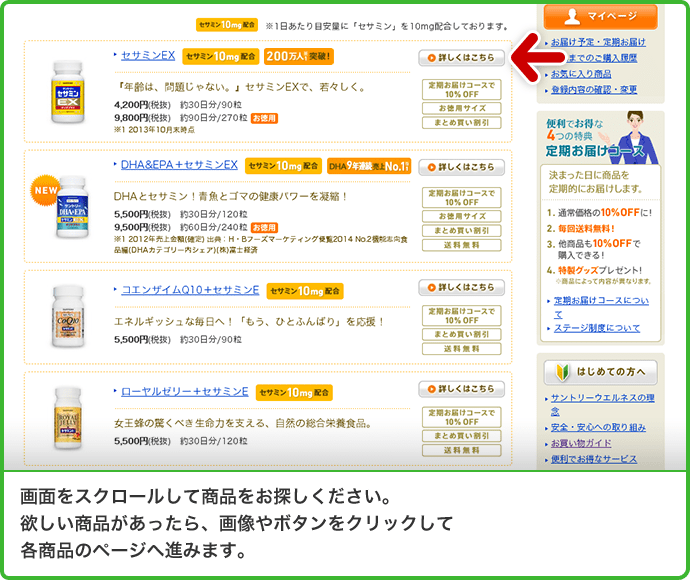Click お徳用サイズ badge in DHA&EPA row
Screen dimensions: 690x580
[462, 217]
